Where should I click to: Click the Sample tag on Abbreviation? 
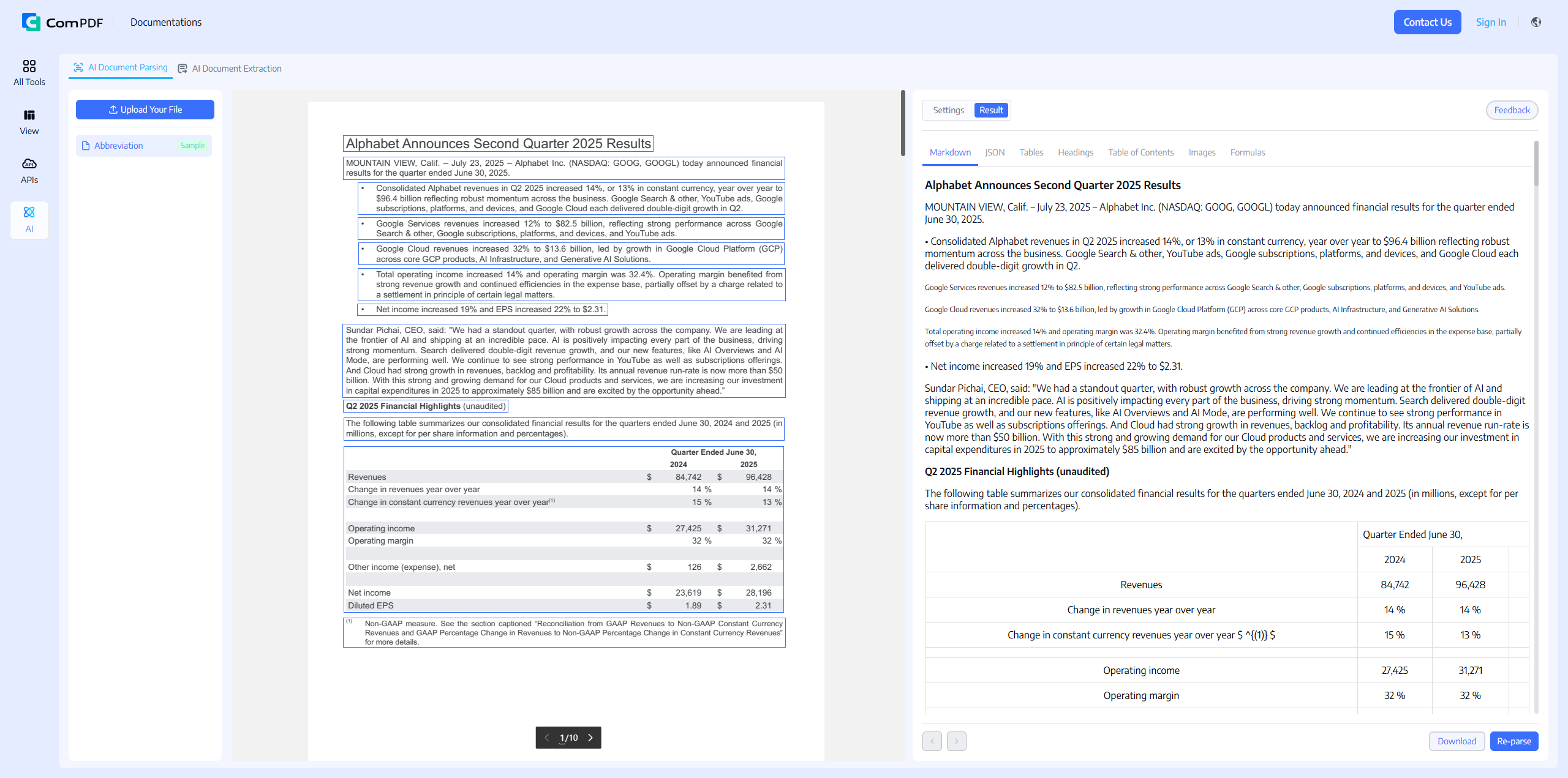click(192, 146)
